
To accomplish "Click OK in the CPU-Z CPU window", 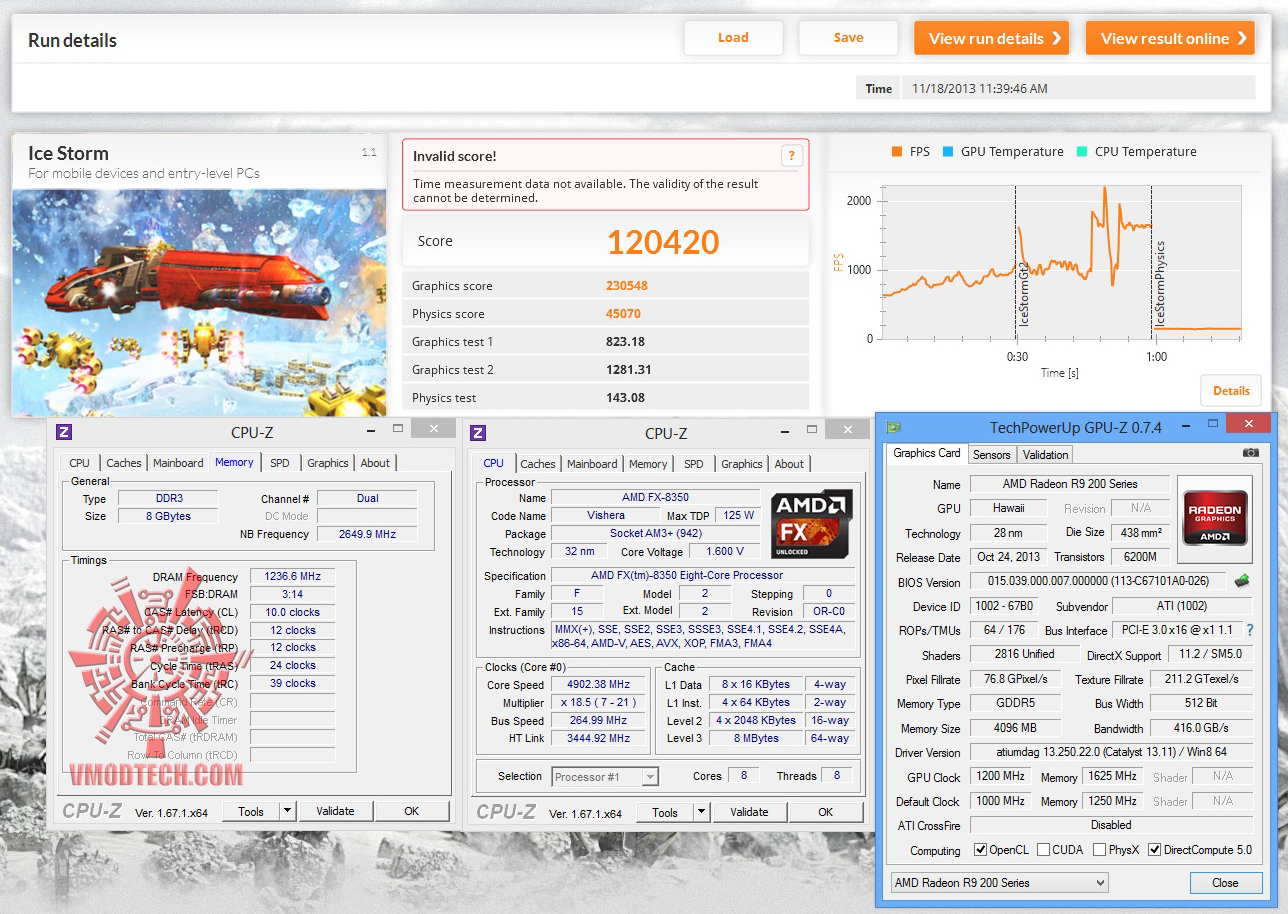I will pyautogui.click(x=825, y=812).
